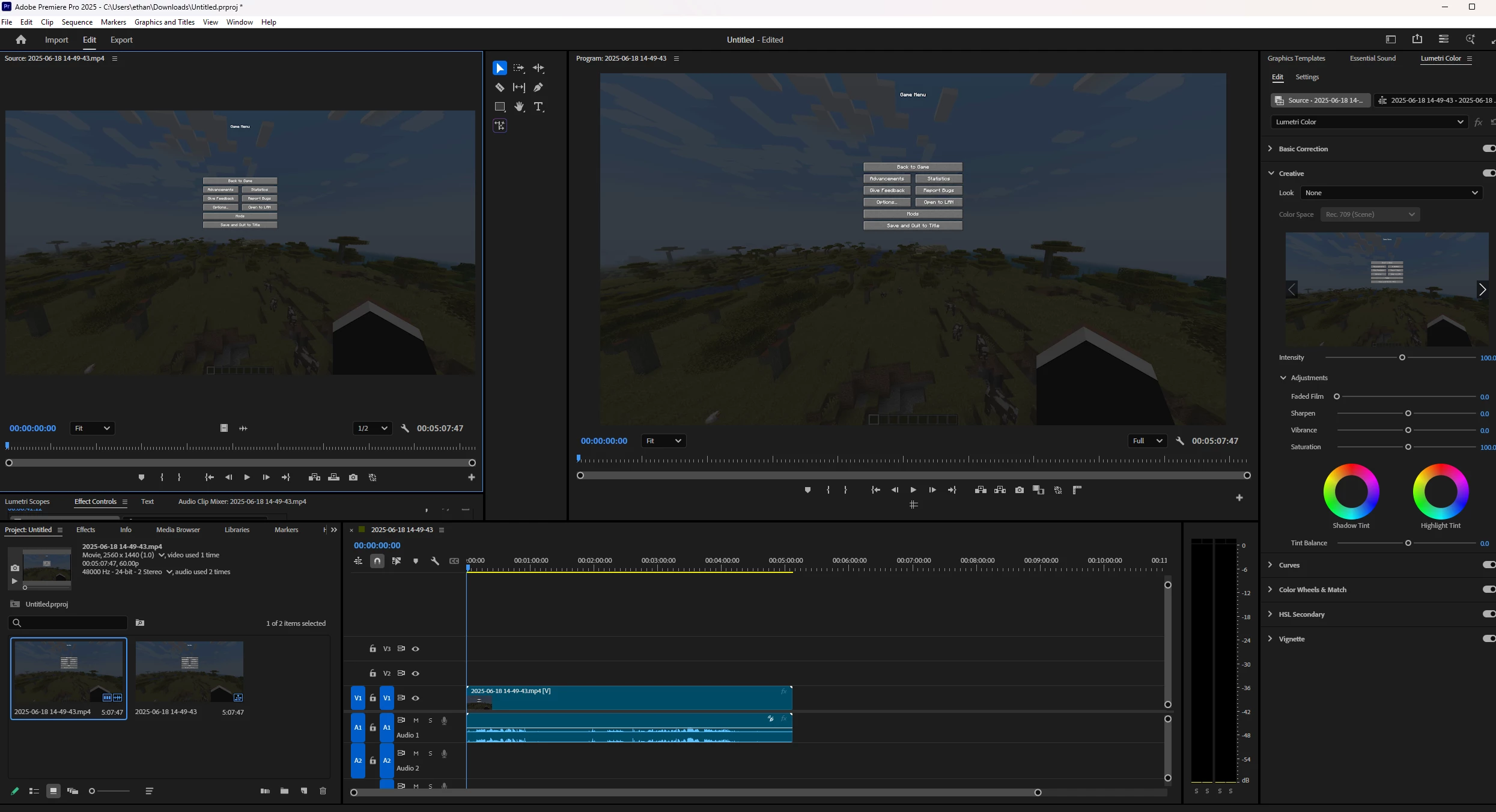This screenshot has height=812, width=1496.
Task: Disable the Basic Correction section toggle
Action: coord(1488,148)
